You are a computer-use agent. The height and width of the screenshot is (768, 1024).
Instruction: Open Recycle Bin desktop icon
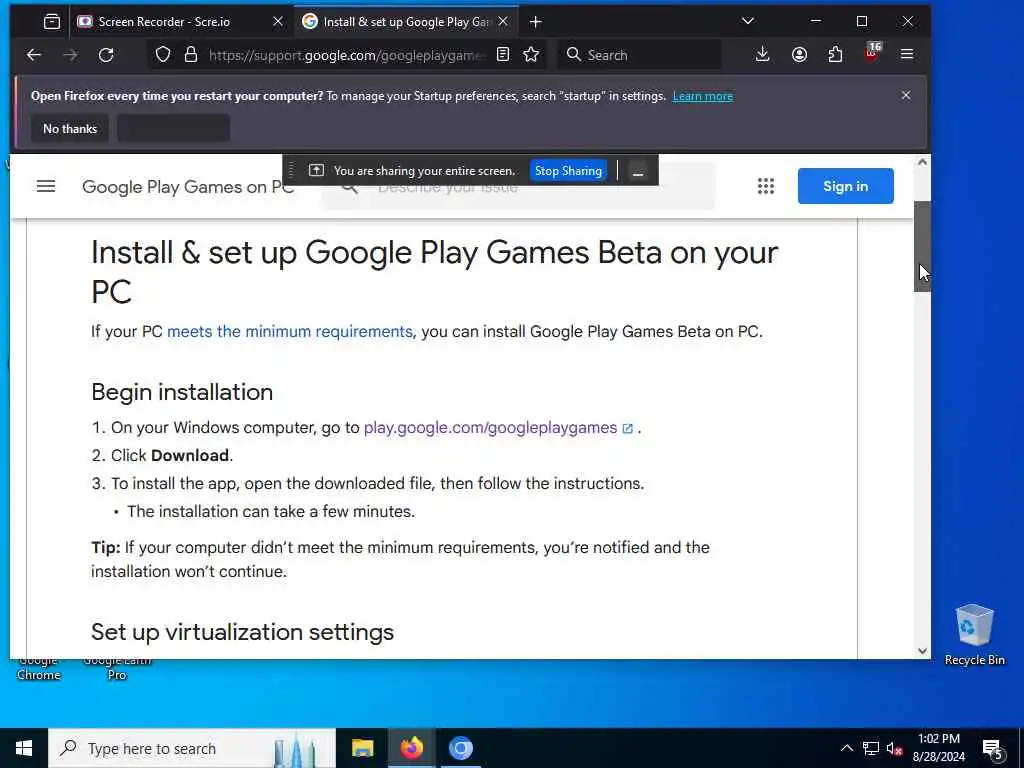tap(974, 635)
